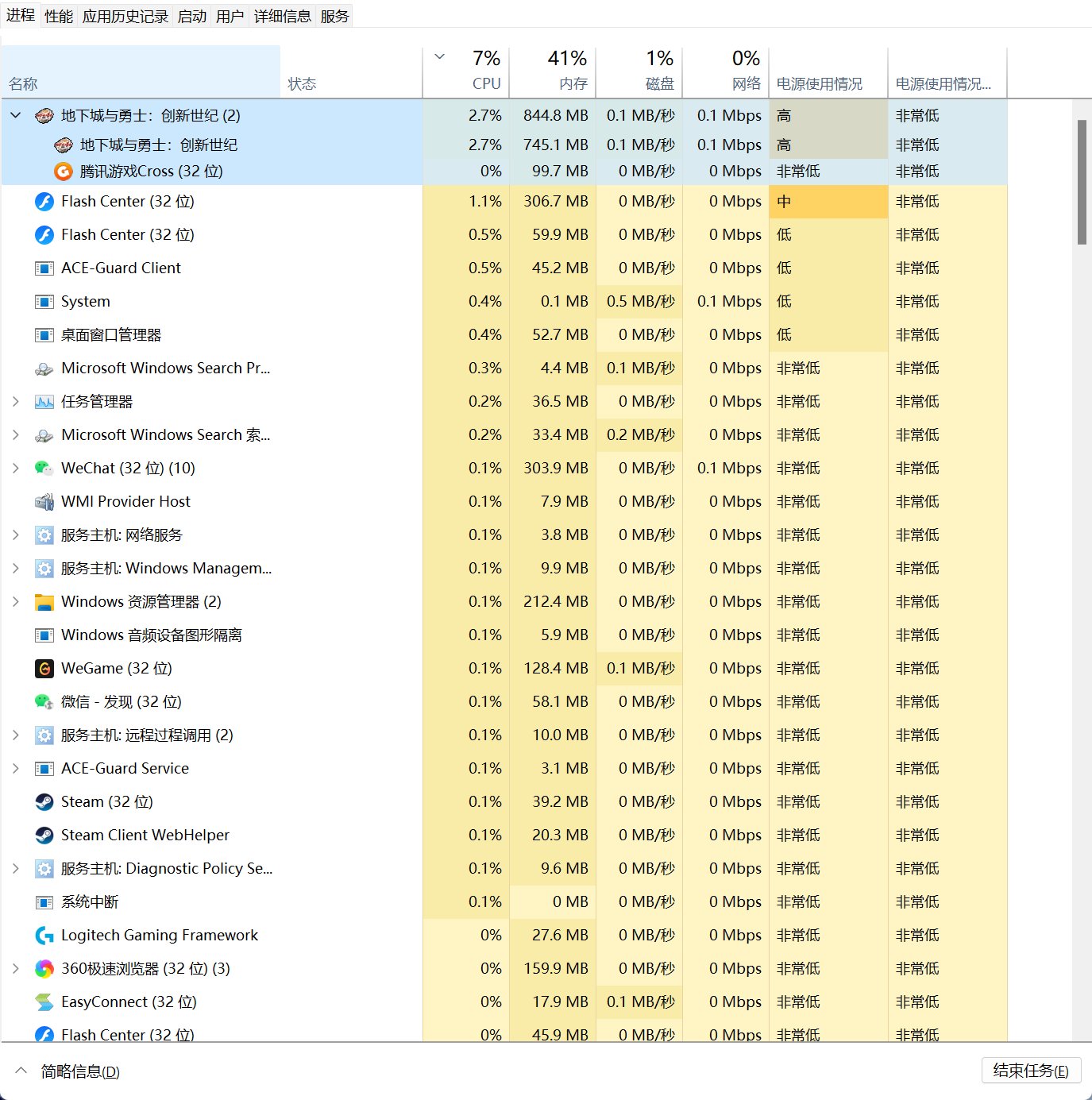
Task: Sort by 电源使用情况... trend column
Action: tap(947, 71)
